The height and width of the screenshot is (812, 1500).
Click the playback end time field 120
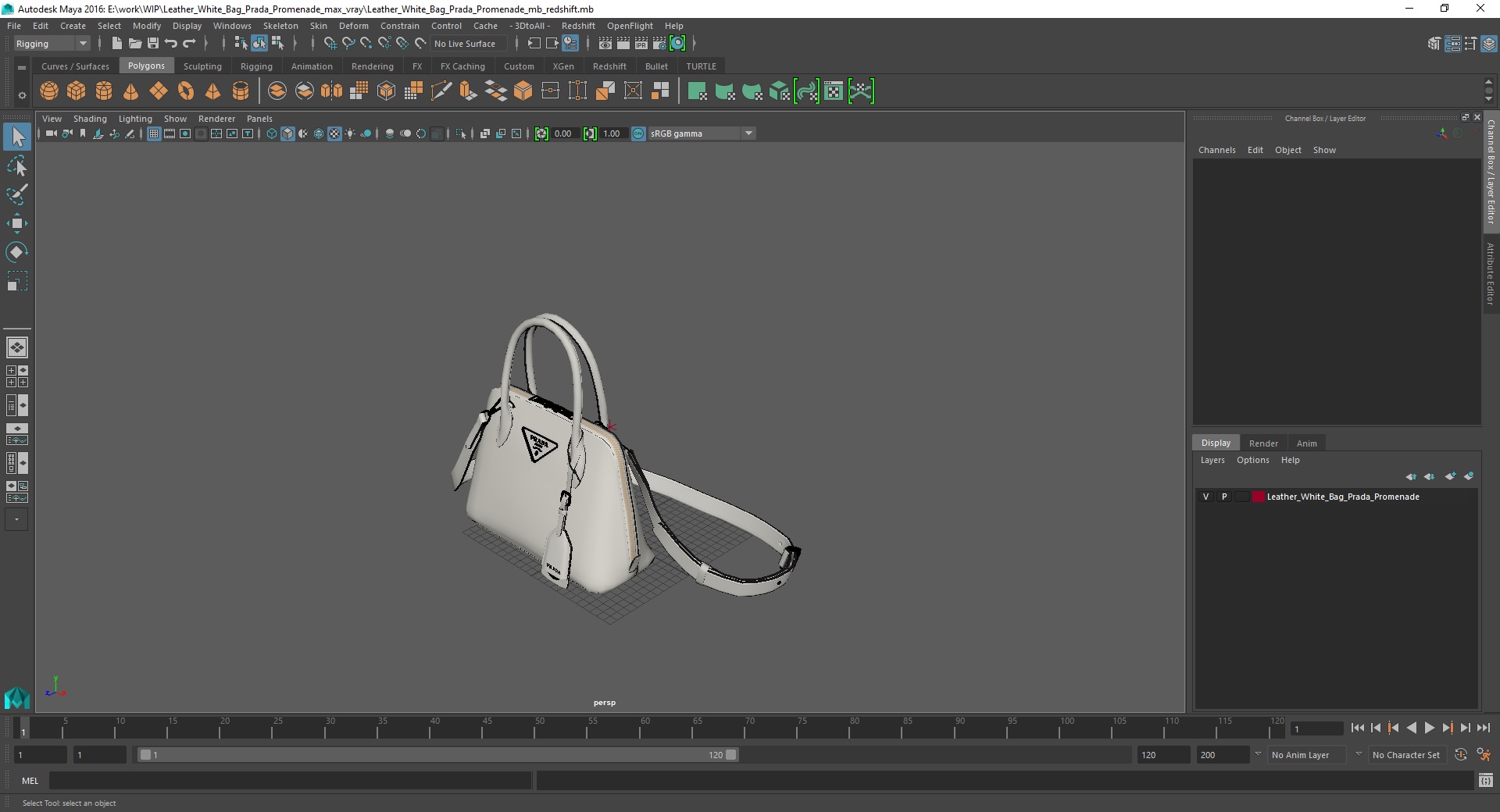click(x=1162, y=755)
